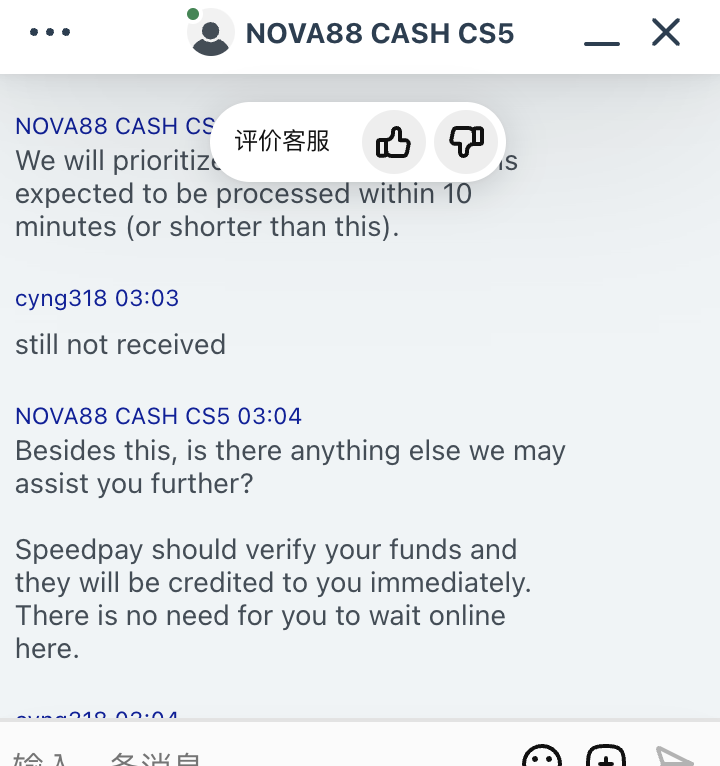Click the green online status dot
Viewport: 720px width, 766px height.
[x=193, y=14]
